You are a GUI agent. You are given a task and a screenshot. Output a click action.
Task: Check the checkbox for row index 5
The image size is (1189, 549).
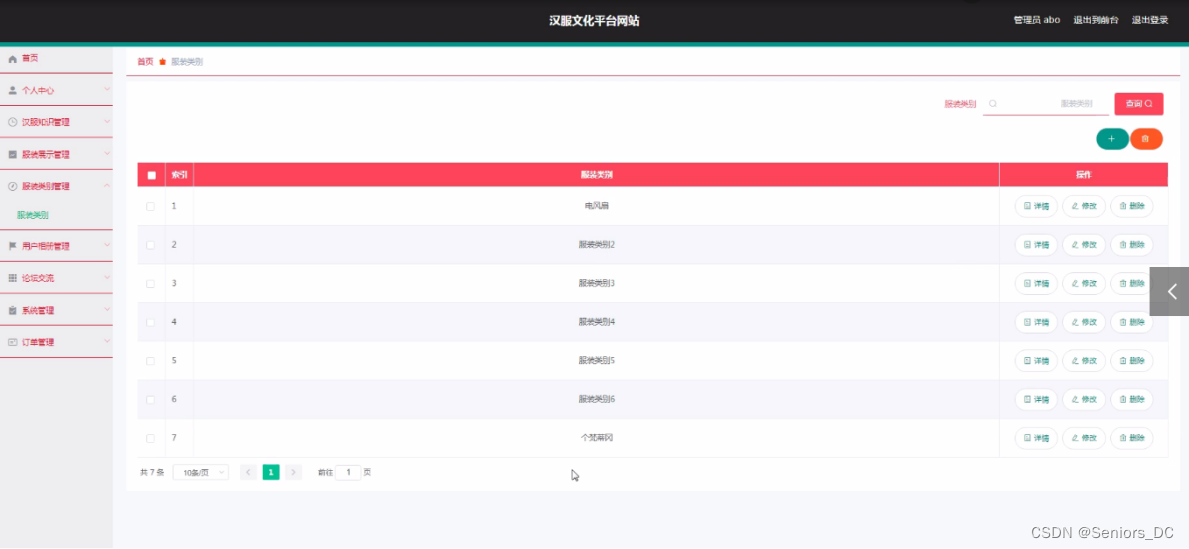(150, 361)
